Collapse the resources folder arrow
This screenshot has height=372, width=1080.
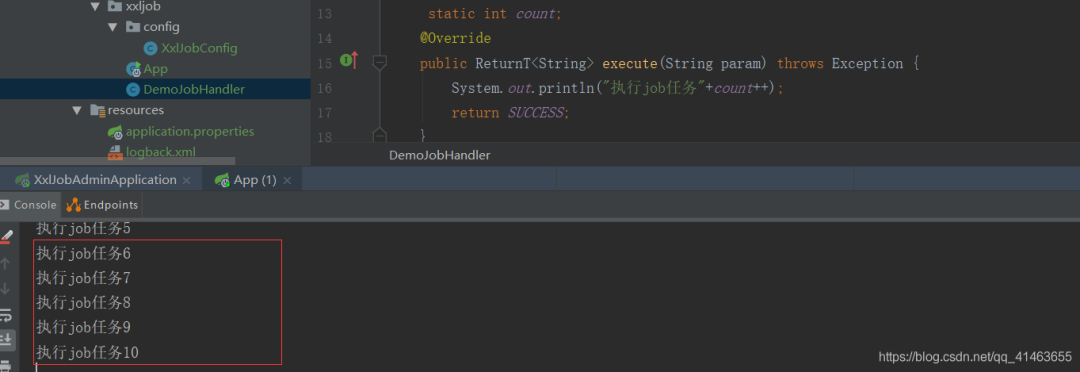click(77, 110)
